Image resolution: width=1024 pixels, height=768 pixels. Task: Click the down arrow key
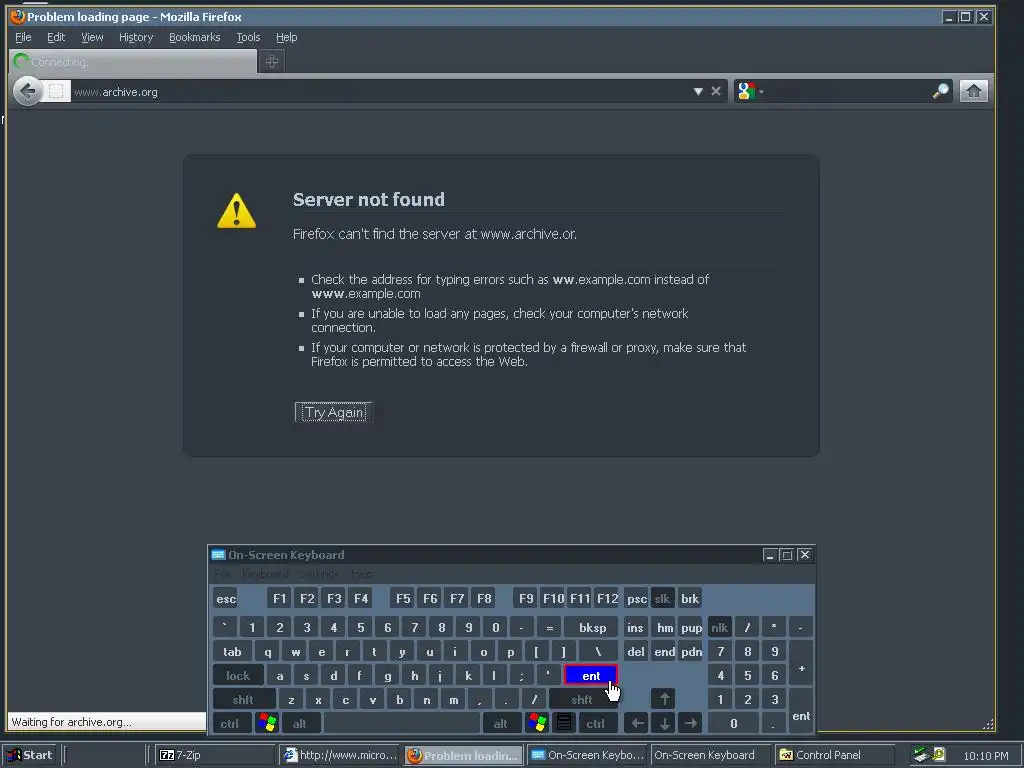click(664, 724)
